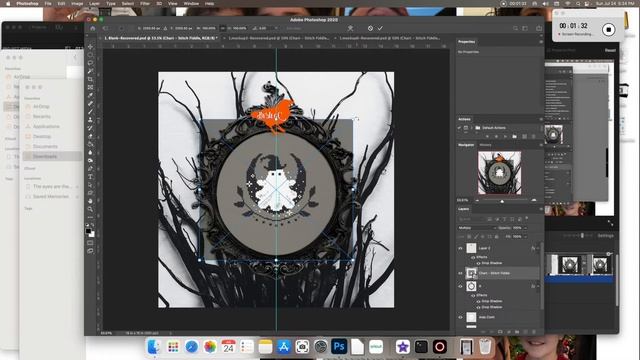
Task: Stop the screen recording
Action: click(609, 30)
